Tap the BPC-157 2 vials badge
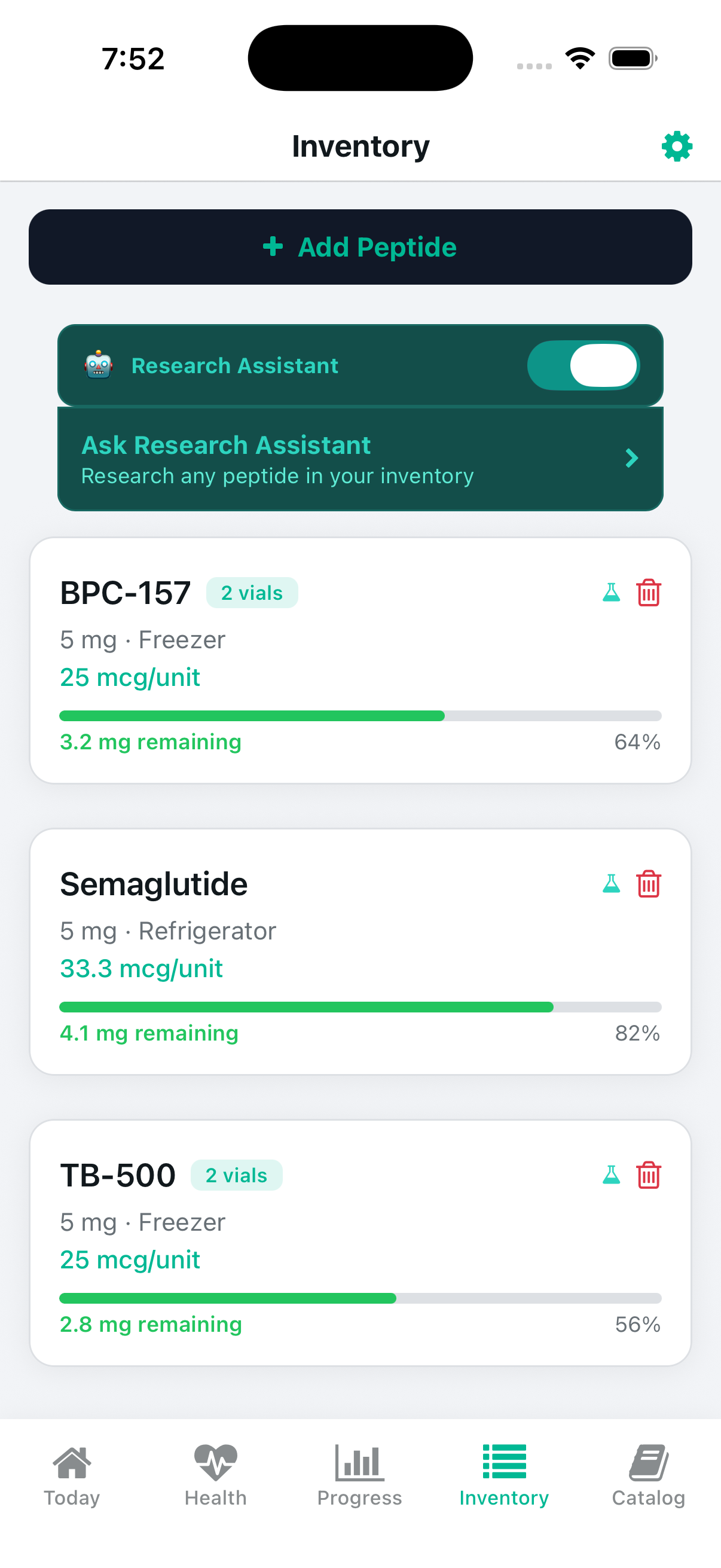 (x=252, y=593)
